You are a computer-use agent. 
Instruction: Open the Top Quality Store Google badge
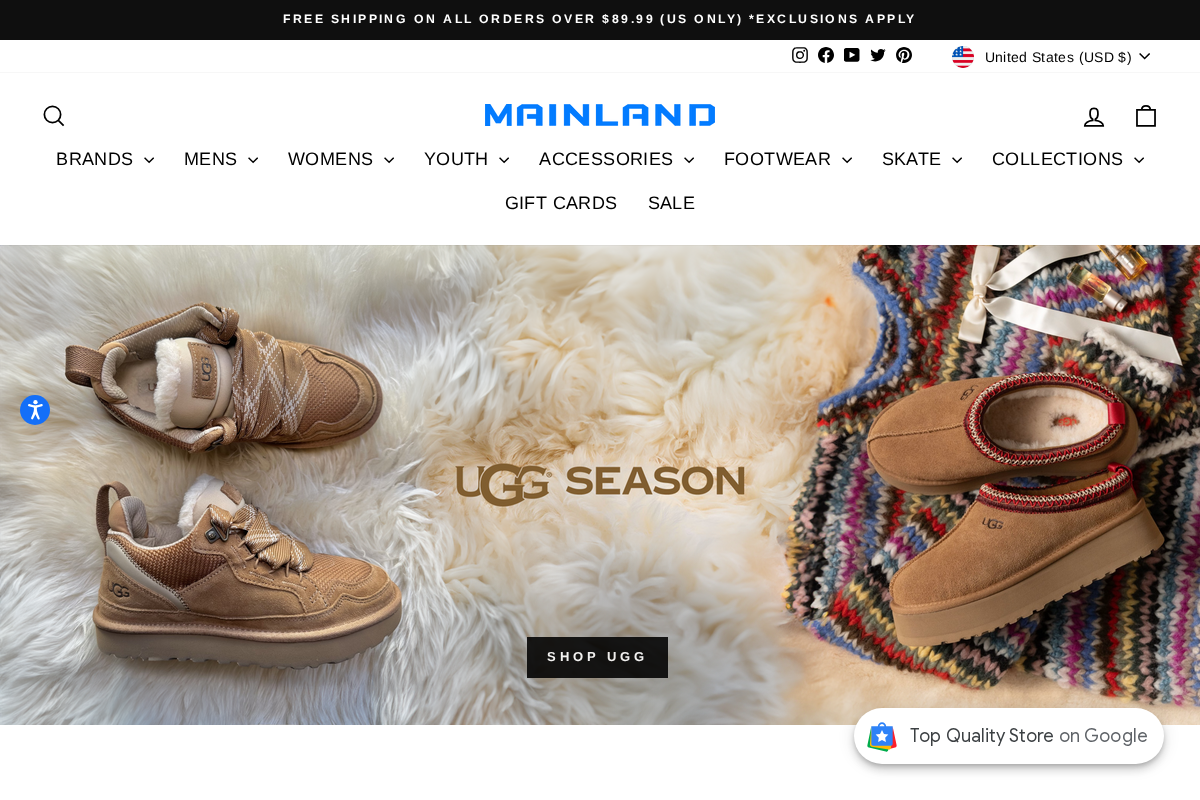coord(1009,736)
